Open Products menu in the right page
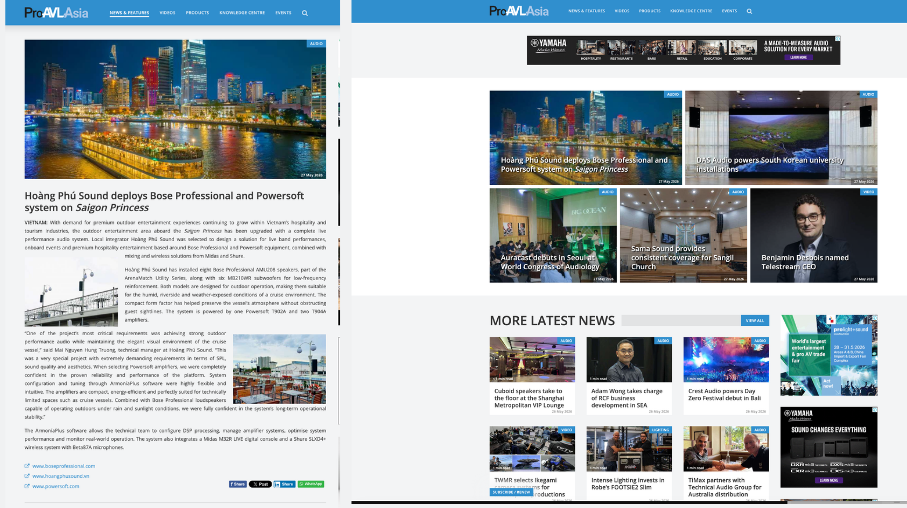Viewport: 907px width, 508px height. (x=650, y=11)
